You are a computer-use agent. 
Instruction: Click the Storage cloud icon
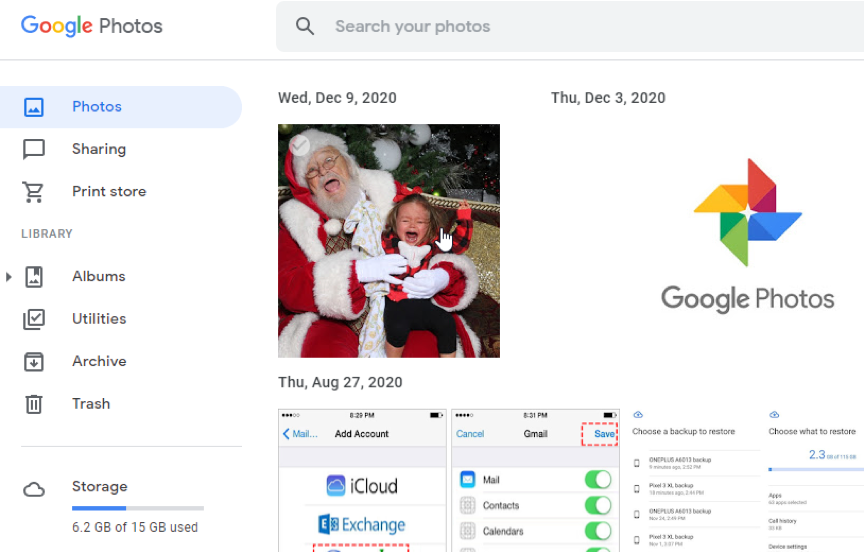(34, 489)
